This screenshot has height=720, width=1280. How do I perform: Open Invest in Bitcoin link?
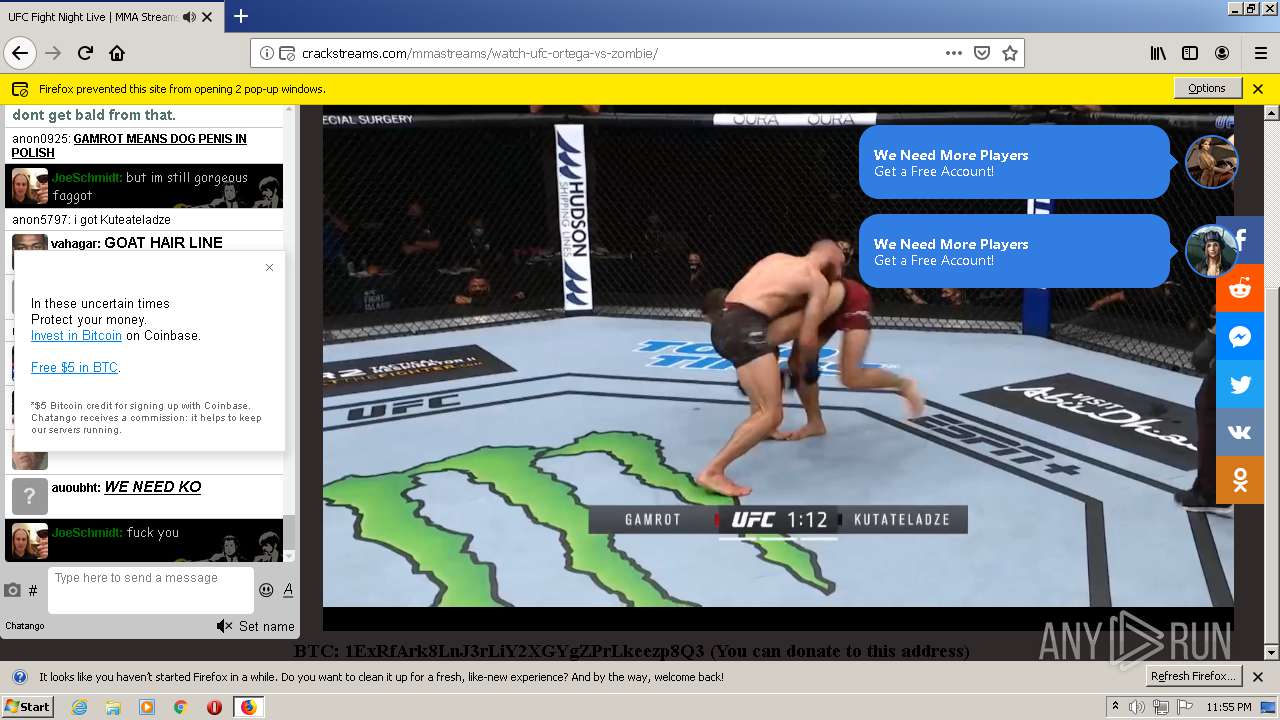coord(76,335)
